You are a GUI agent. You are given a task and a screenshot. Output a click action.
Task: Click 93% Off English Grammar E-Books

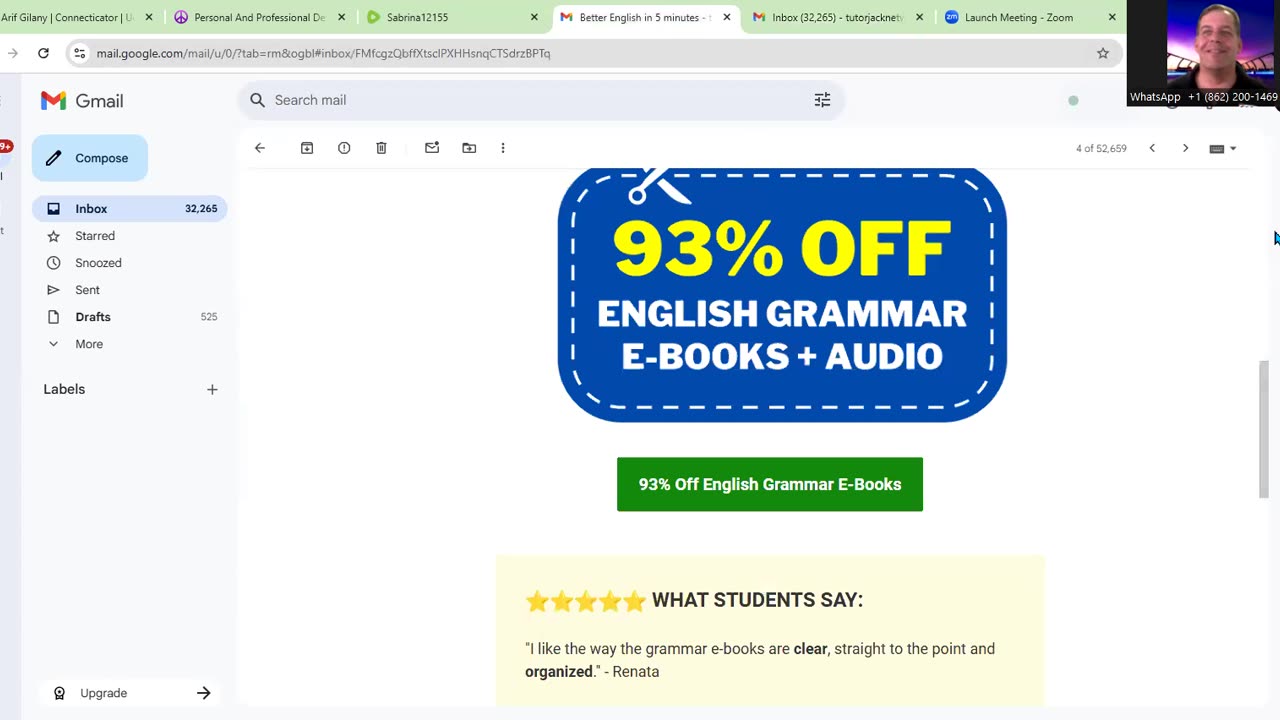770,484
